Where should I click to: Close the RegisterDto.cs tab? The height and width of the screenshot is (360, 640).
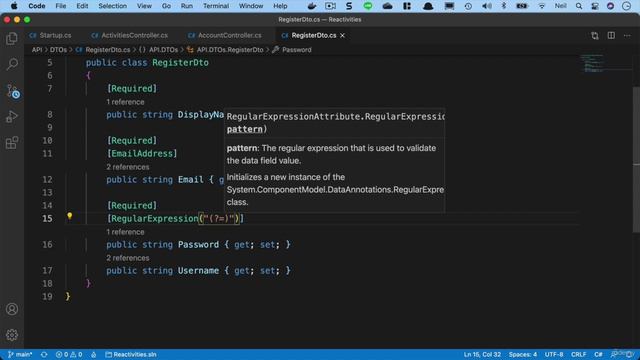(x=342, y=36)
